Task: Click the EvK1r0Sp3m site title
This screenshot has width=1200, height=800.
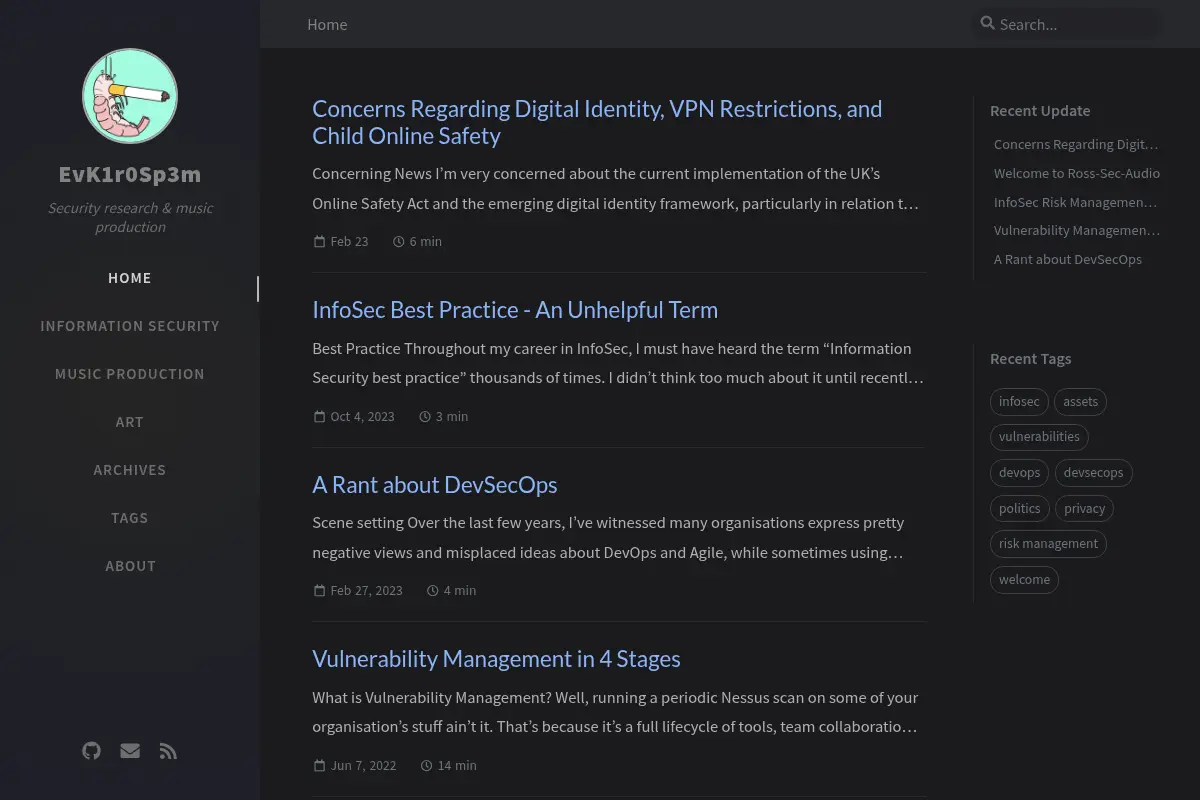Action: click(130, 174)
